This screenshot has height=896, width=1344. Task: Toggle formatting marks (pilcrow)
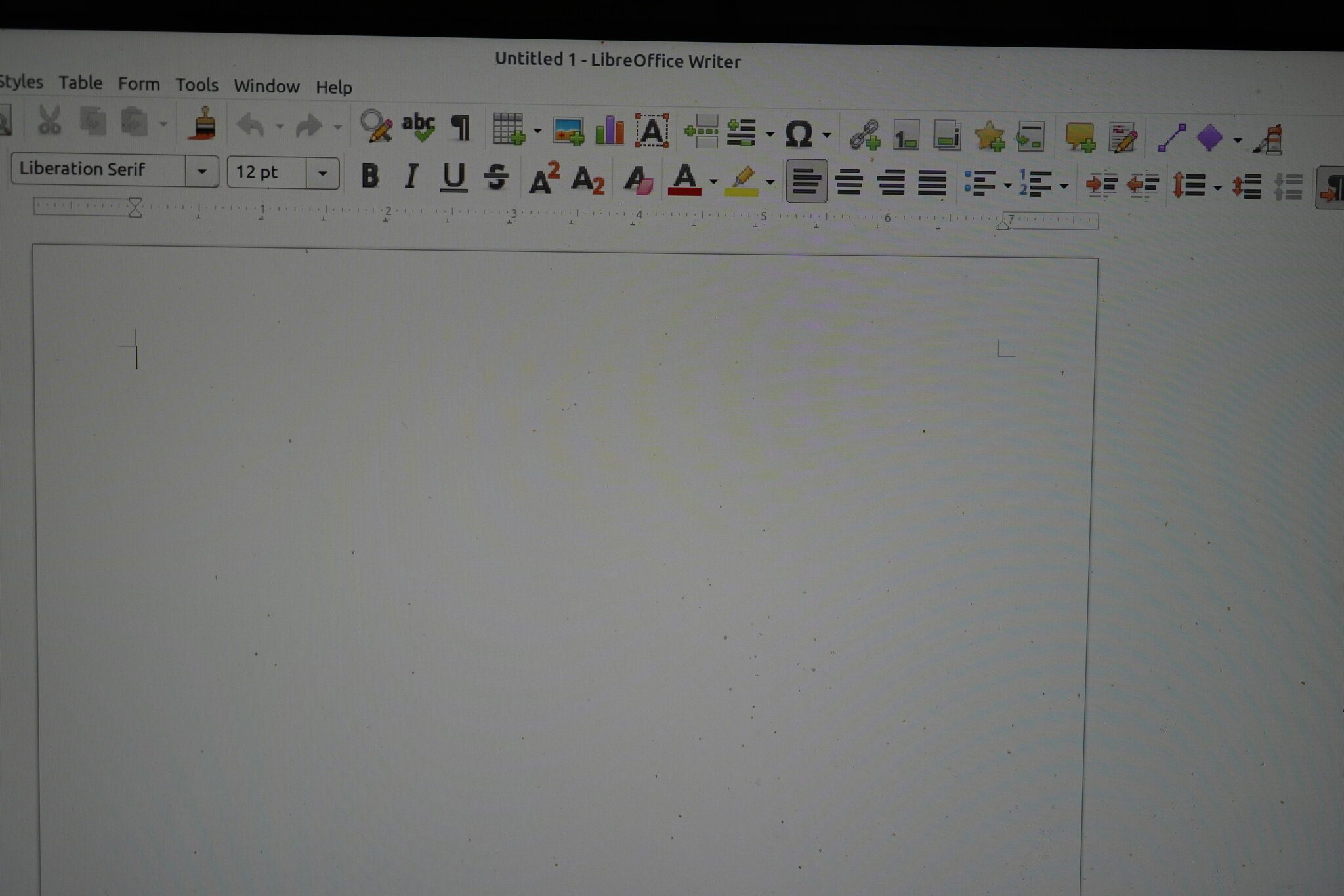(x=461, y=128)
